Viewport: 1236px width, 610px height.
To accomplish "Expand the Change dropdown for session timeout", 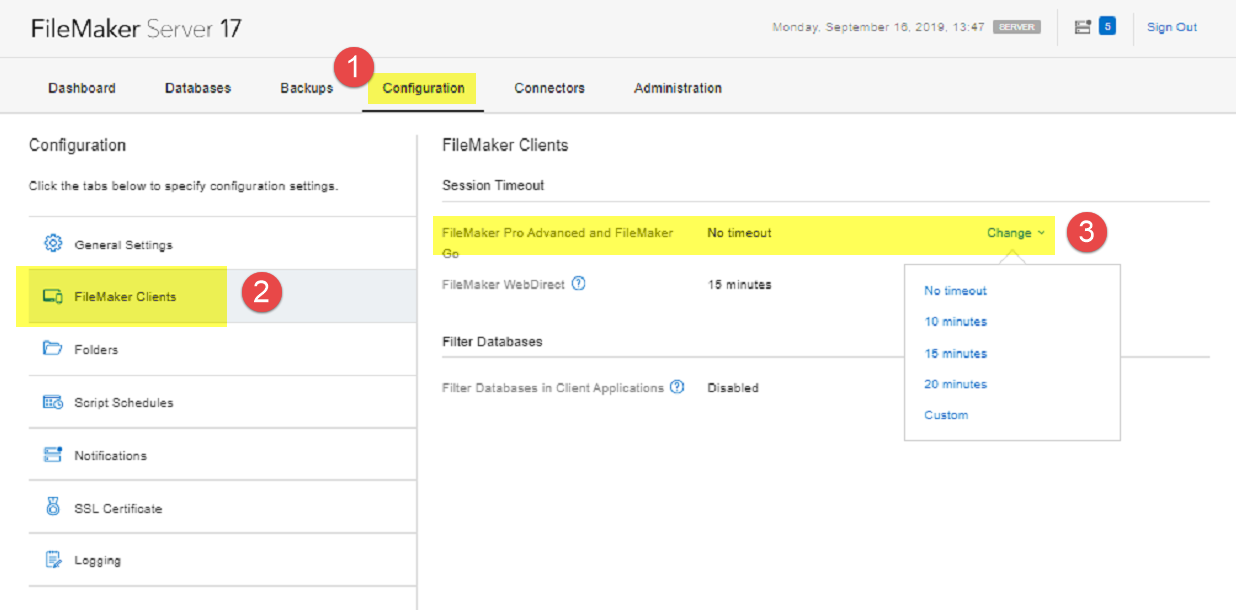I will coord(1016,233).
